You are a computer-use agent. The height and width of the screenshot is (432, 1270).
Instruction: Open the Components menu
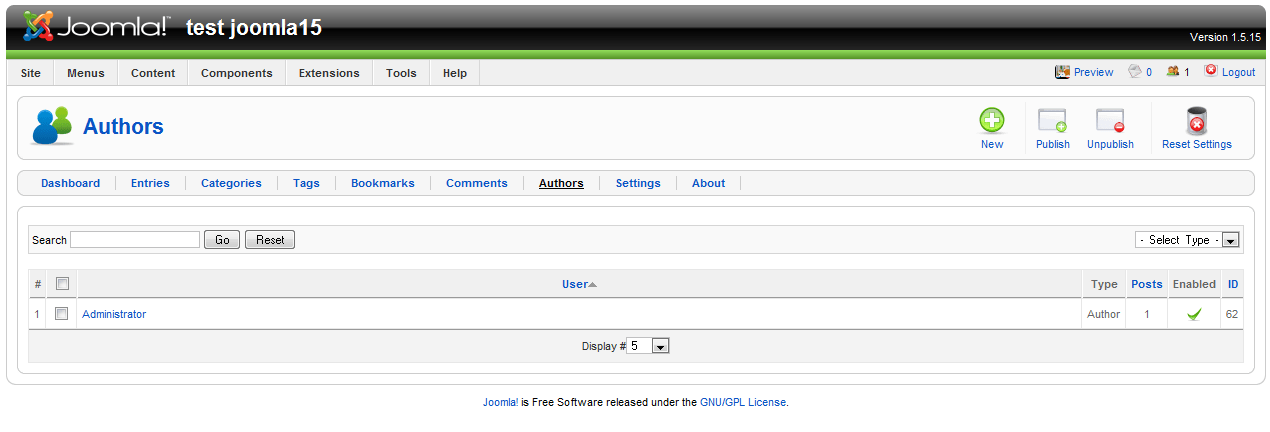pyautogui.click(x=237, y=73)
